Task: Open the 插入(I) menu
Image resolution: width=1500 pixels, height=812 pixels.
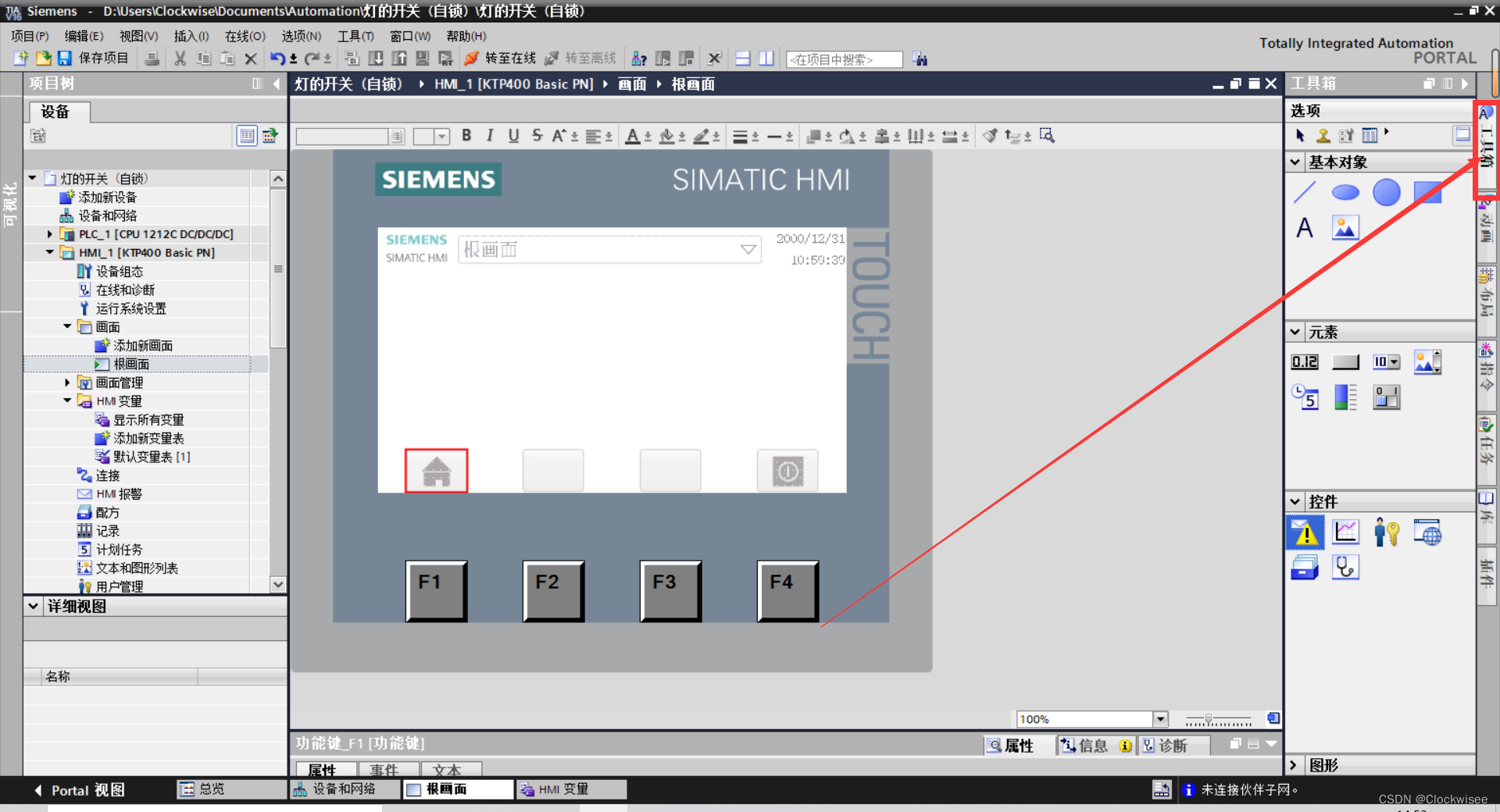Action: click(191, 36)
